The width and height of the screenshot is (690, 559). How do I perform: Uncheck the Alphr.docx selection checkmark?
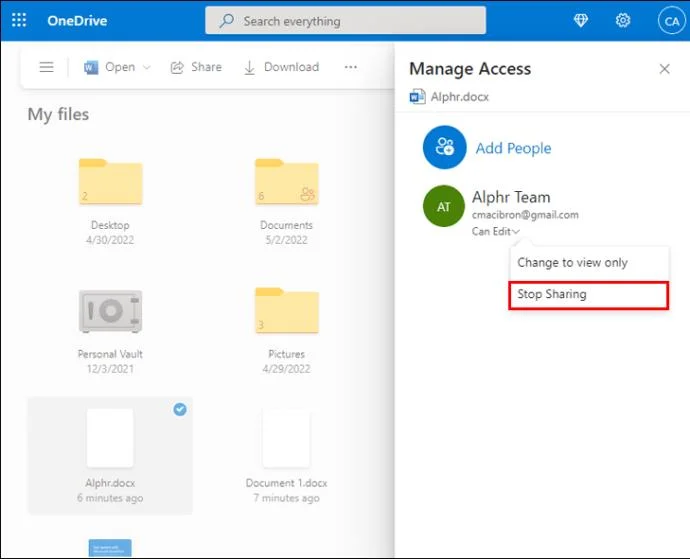pyautogui.click(x=180, y=409)
